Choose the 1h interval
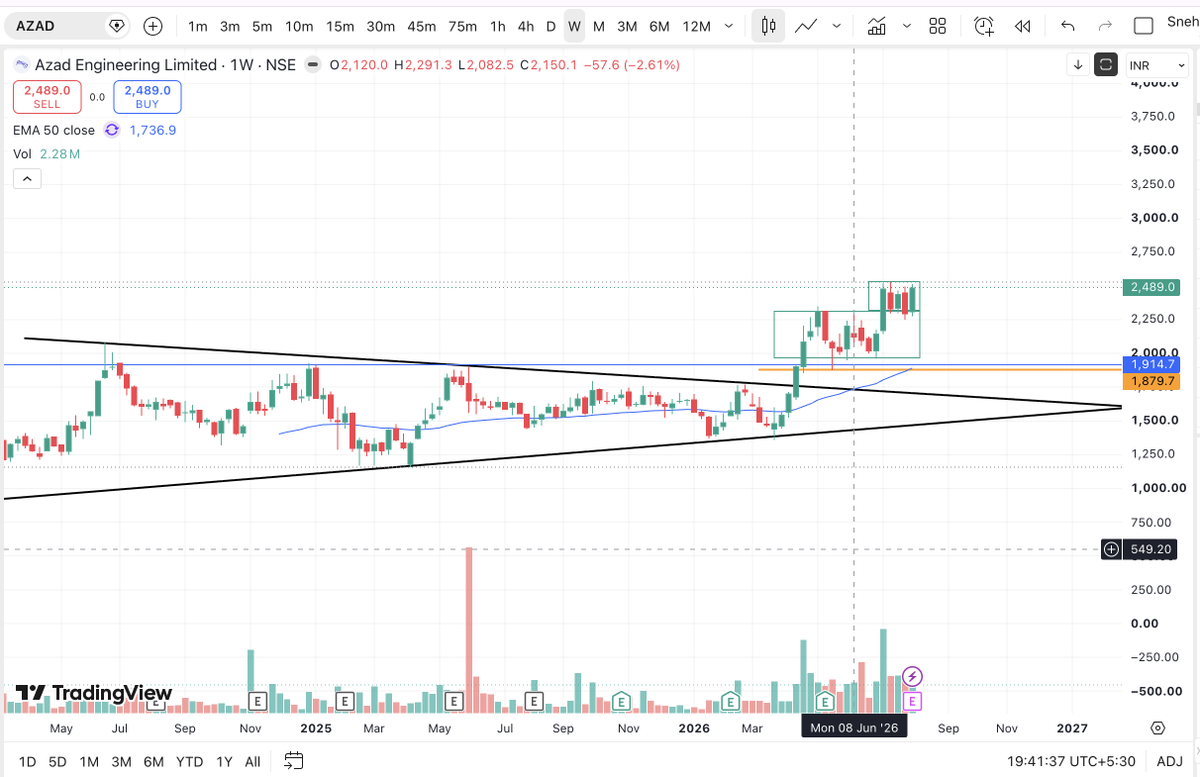Viewport: 1200px width, 777px height. (497, 26)
